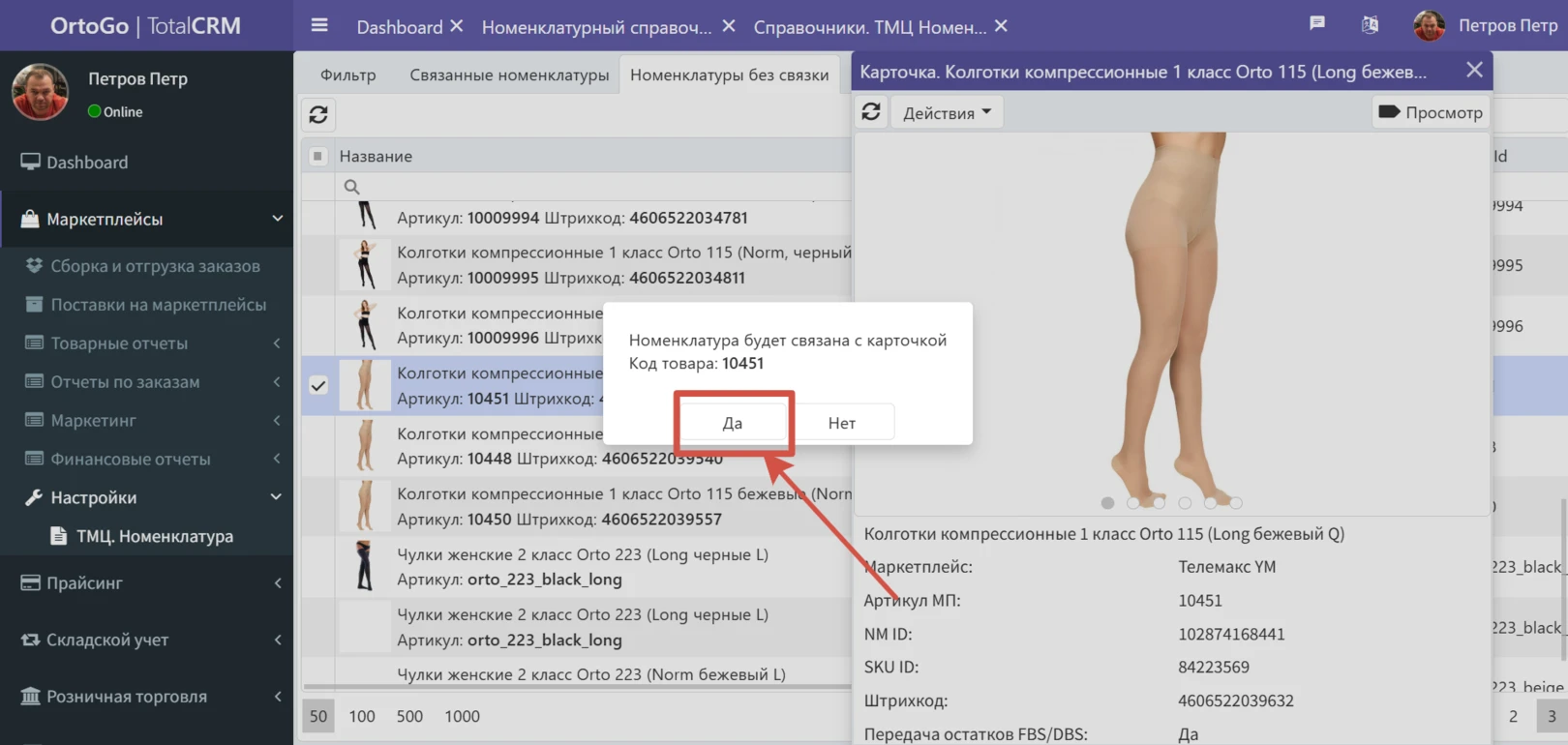Toggle select-all checkbox in Название header
Screen dimensions: 1568x745
pos(317,156)
